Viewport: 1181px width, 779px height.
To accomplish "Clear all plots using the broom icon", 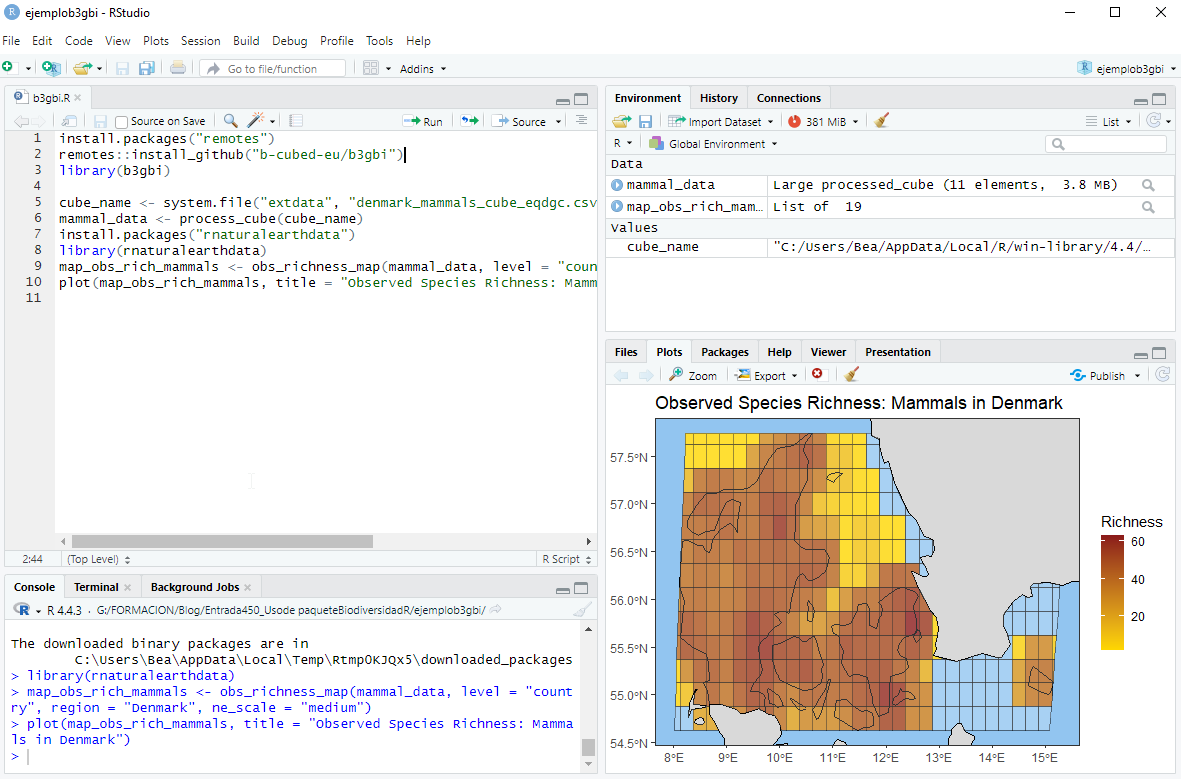I will [x=851, y=375].
